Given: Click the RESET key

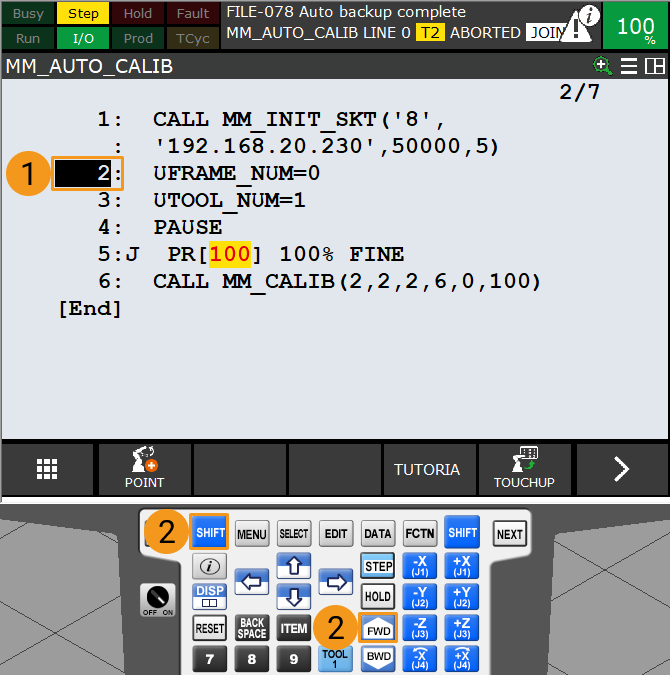Looking at the screenshot, I should [x=209, y=628].
